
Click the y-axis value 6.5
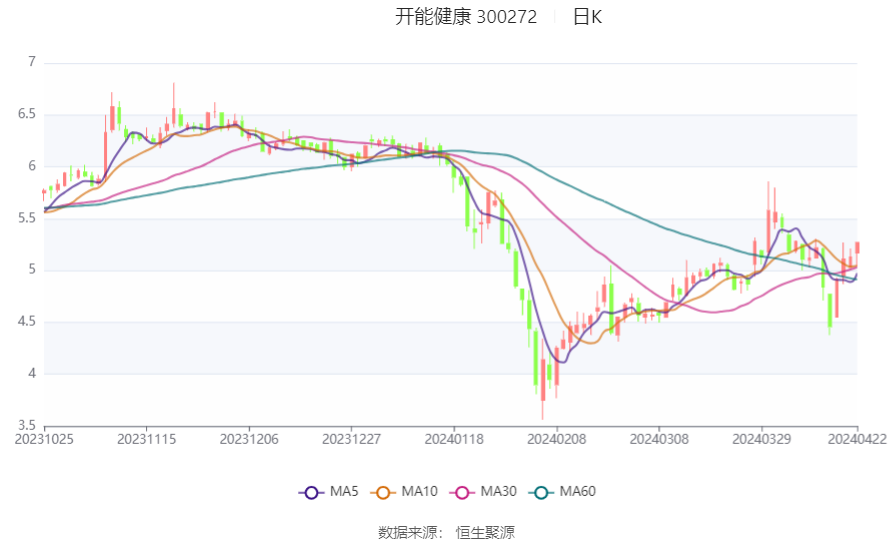click(27, 114)
